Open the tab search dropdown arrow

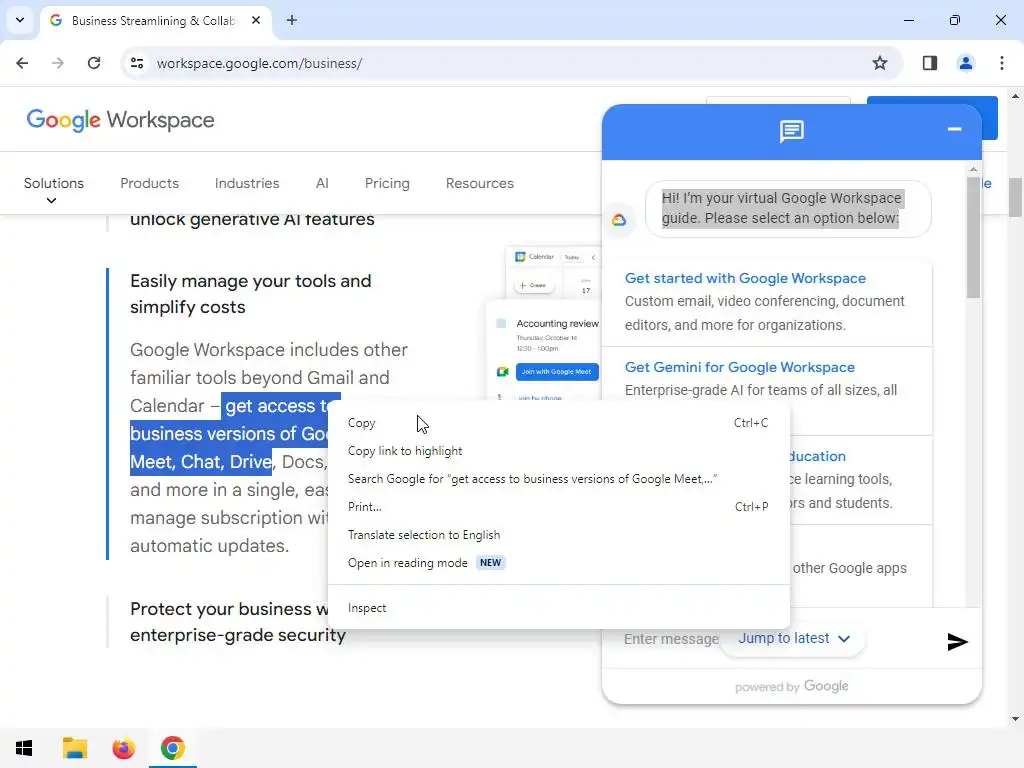(x=20, y=20)
